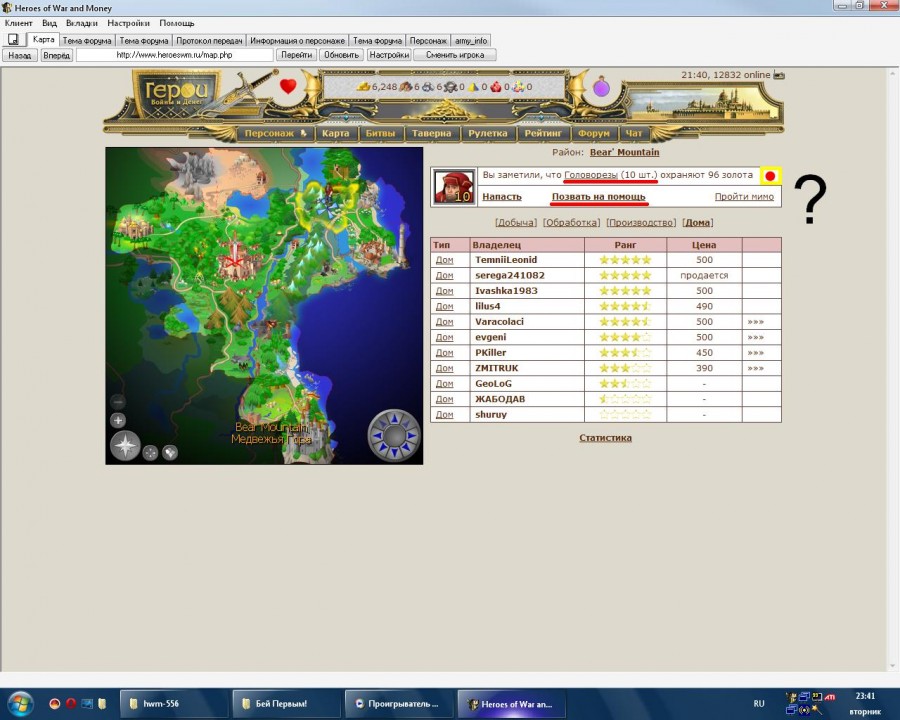Open the Дом link for TemniiLeonid
900x720 pixels.
pos(444,260)
